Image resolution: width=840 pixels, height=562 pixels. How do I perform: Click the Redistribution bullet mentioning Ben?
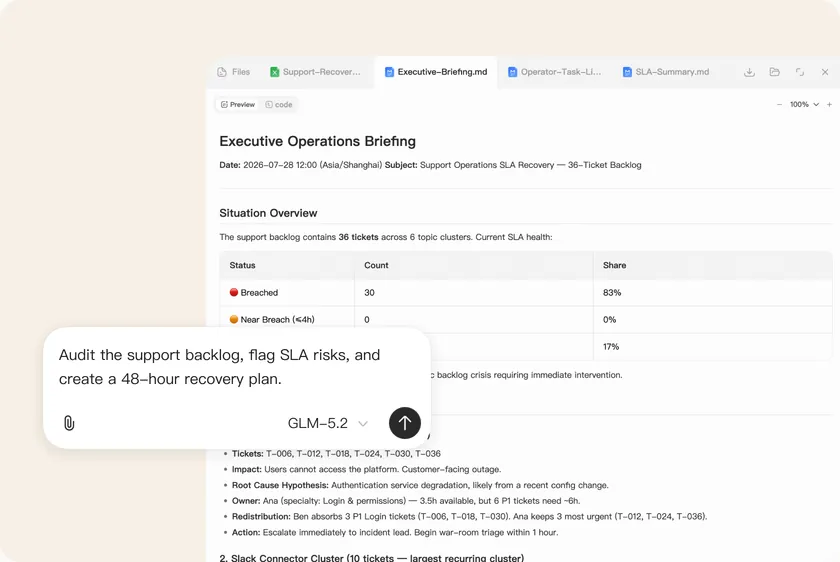point(469,516)
